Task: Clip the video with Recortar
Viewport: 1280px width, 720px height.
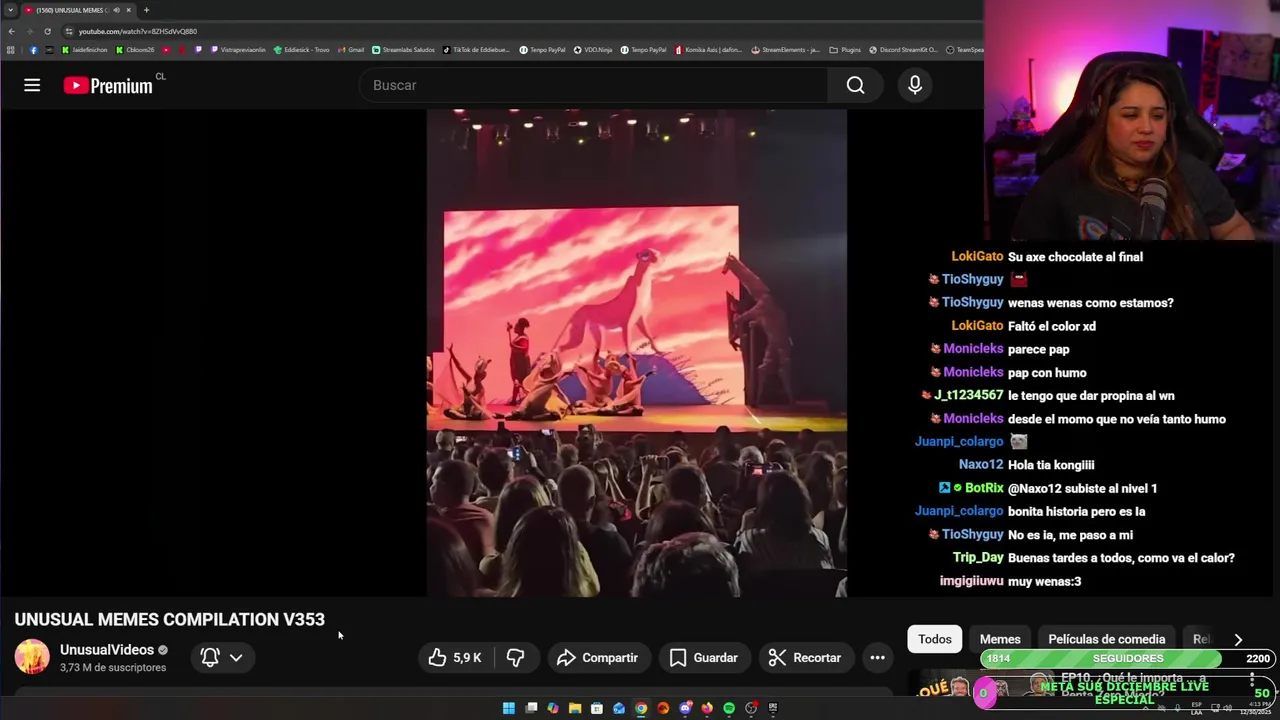Action: pyautogui.click(x=805, y=657)
